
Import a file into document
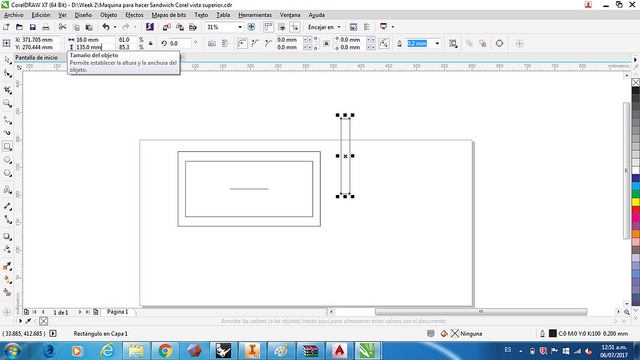(167, 27)
